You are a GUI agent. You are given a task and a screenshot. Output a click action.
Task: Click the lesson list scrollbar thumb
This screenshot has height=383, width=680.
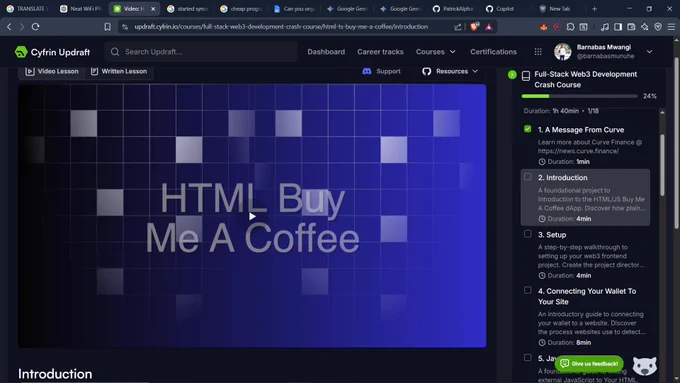tap(662, 165)
